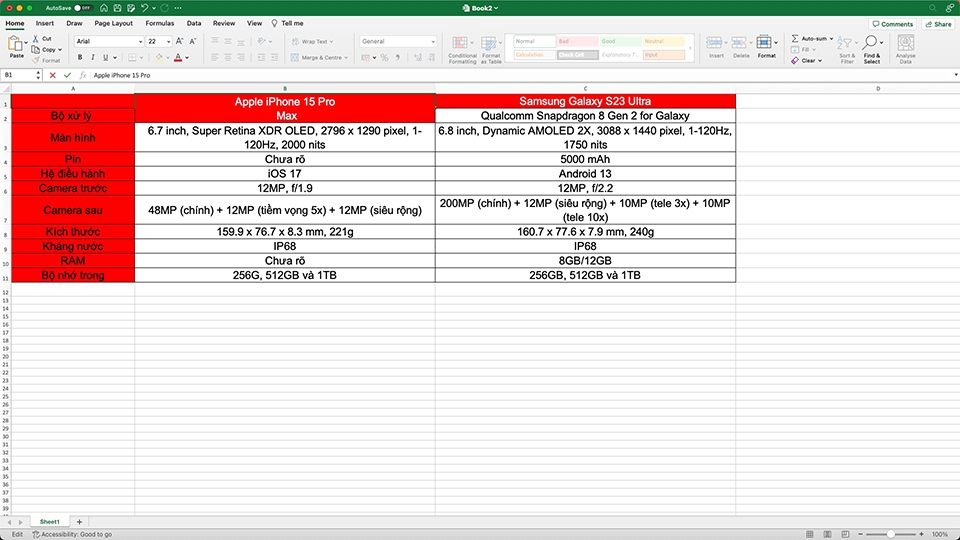Click Analyse Data
The image size is (960, 540).
[906, 50]
